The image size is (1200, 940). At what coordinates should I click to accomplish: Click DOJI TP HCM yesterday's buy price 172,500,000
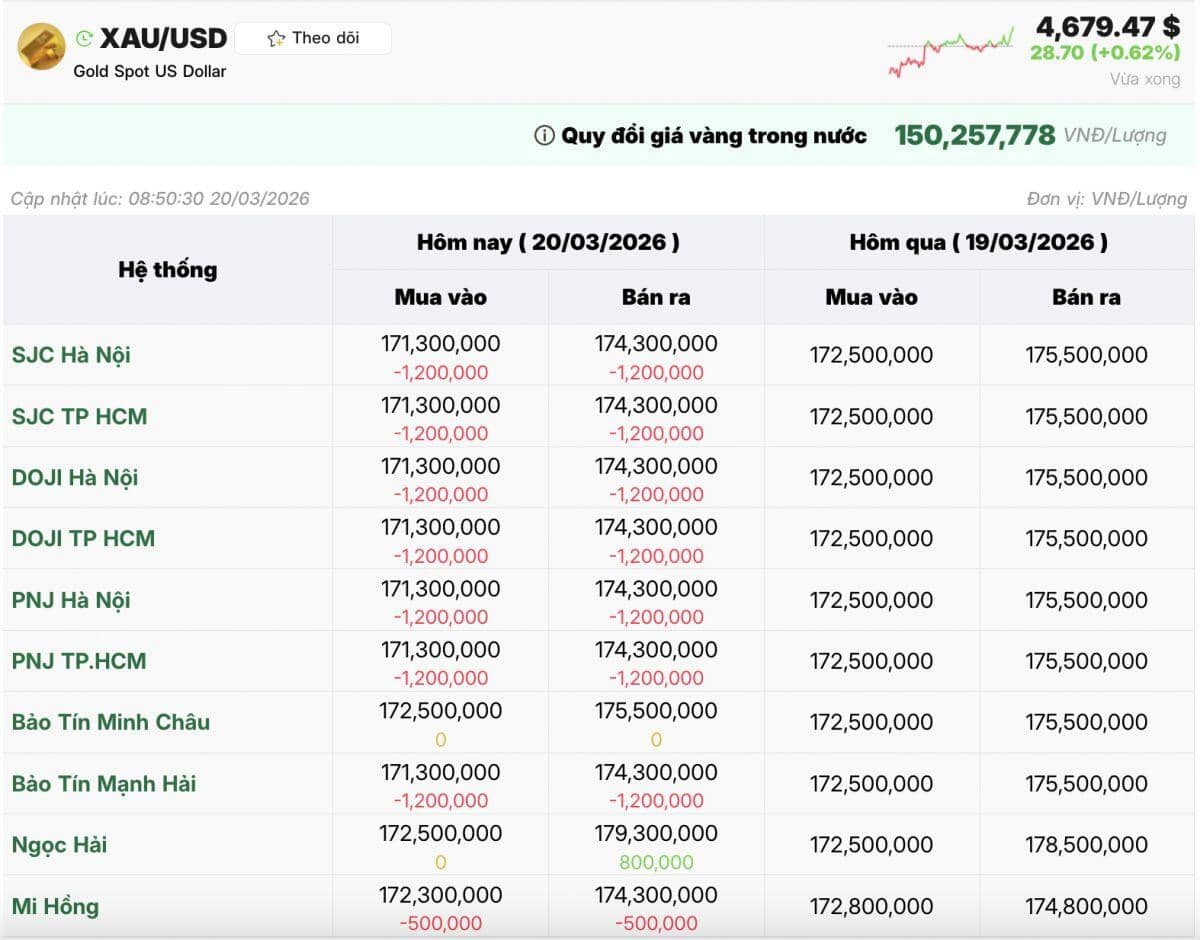coord(872,538)
